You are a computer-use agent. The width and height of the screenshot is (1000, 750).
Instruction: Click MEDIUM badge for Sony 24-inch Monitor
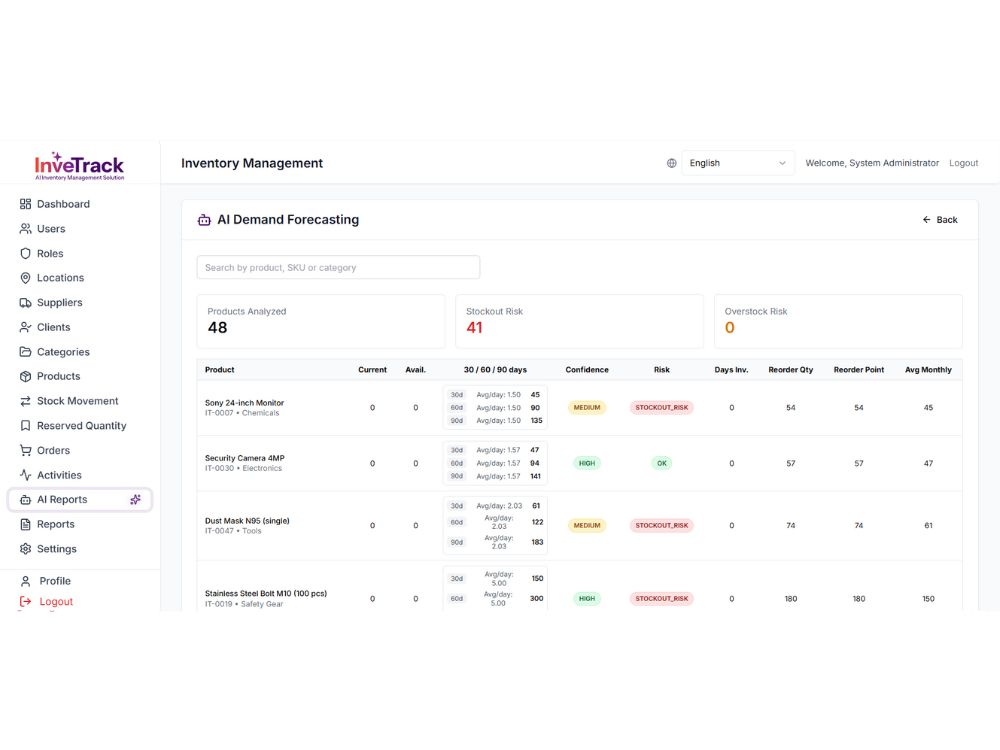[x=587, y=408]
